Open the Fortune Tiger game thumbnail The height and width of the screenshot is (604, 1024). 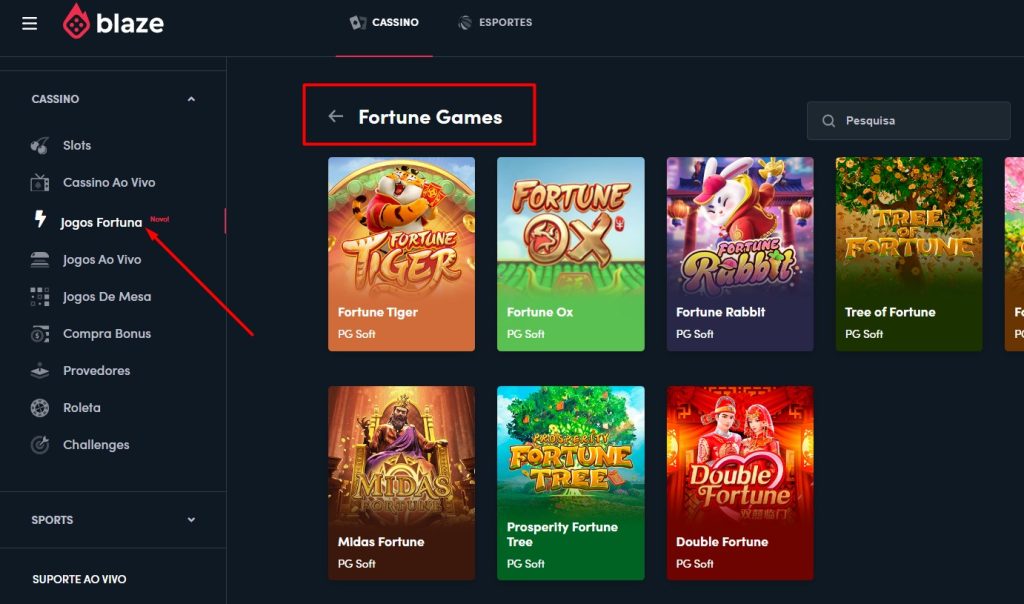click(401, 240)
